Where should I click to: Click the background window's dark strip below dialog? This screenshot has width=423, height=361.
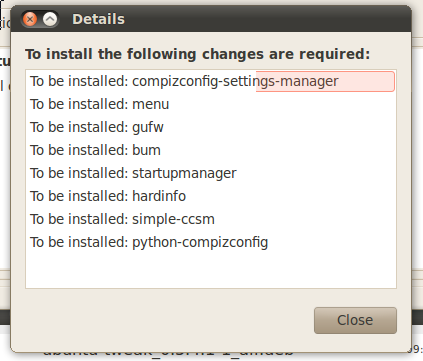(x=417, y=317)
